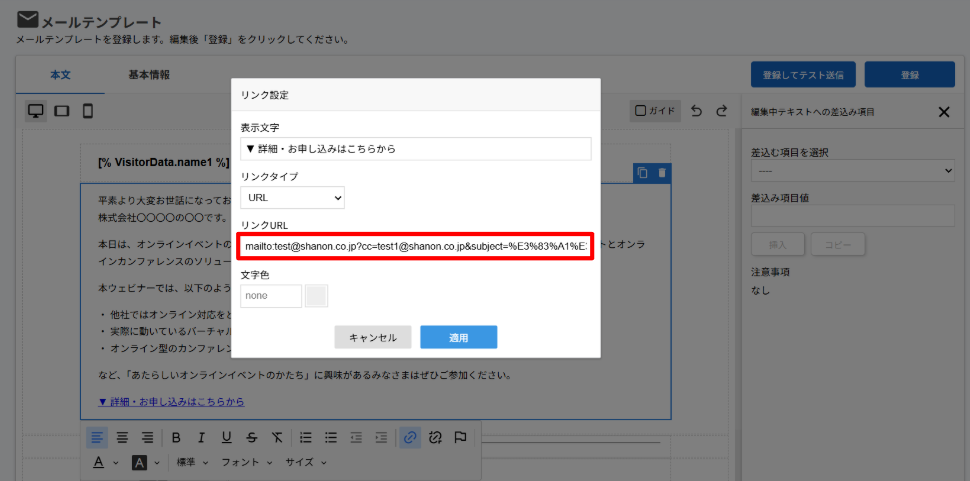Click the 文字色 color swatch
970x481 pixels.
point(316,296)
